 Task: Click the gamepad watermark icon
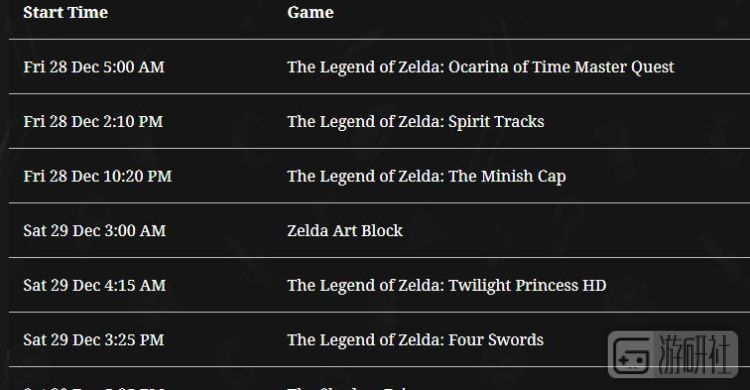point(631,356)
